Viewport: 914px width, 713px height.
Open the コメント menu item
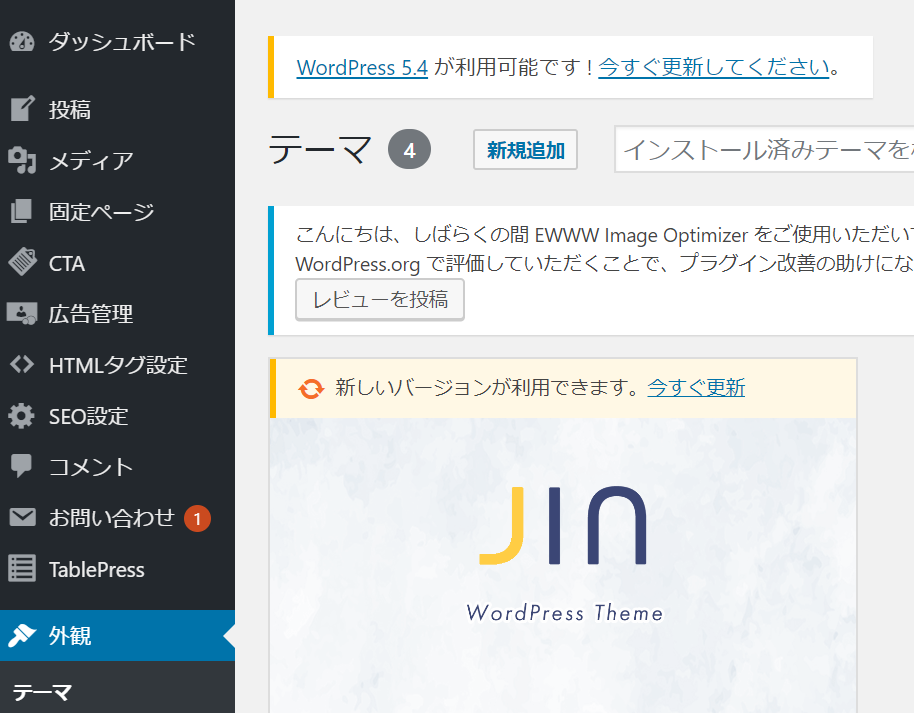pos(117,466)
